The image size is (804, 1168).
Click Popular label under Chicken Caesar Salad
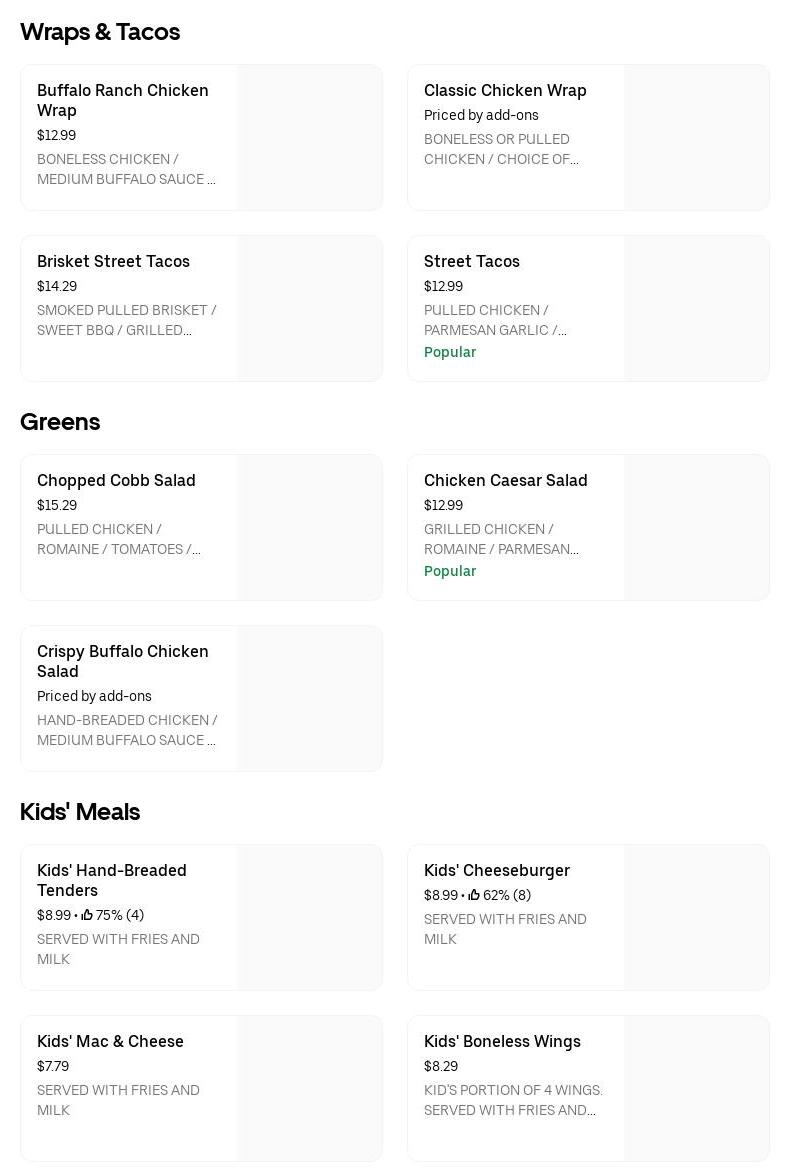click(450, 571)
